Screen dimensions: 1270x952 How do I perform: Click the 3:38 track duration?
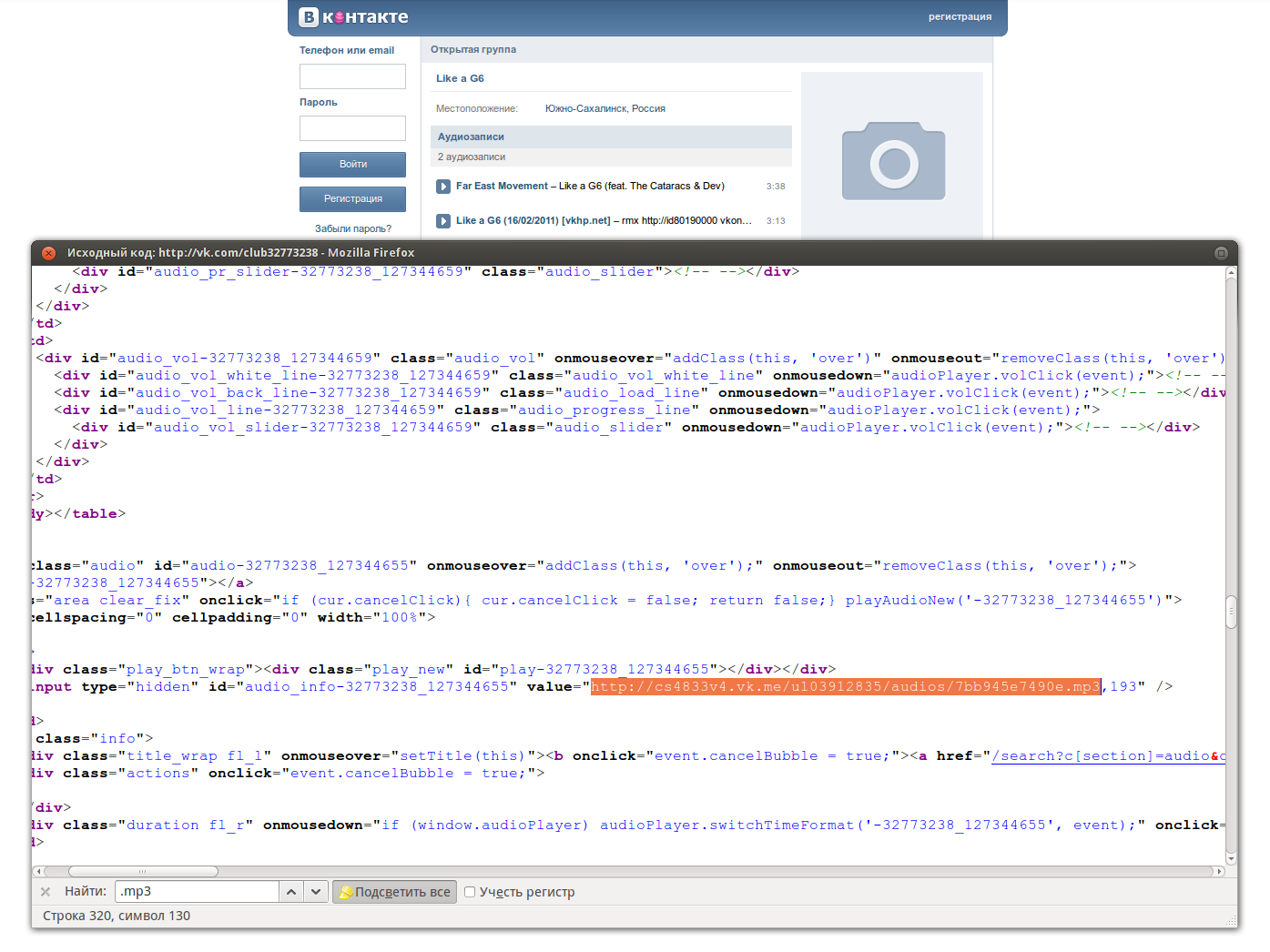pos(776,187)
